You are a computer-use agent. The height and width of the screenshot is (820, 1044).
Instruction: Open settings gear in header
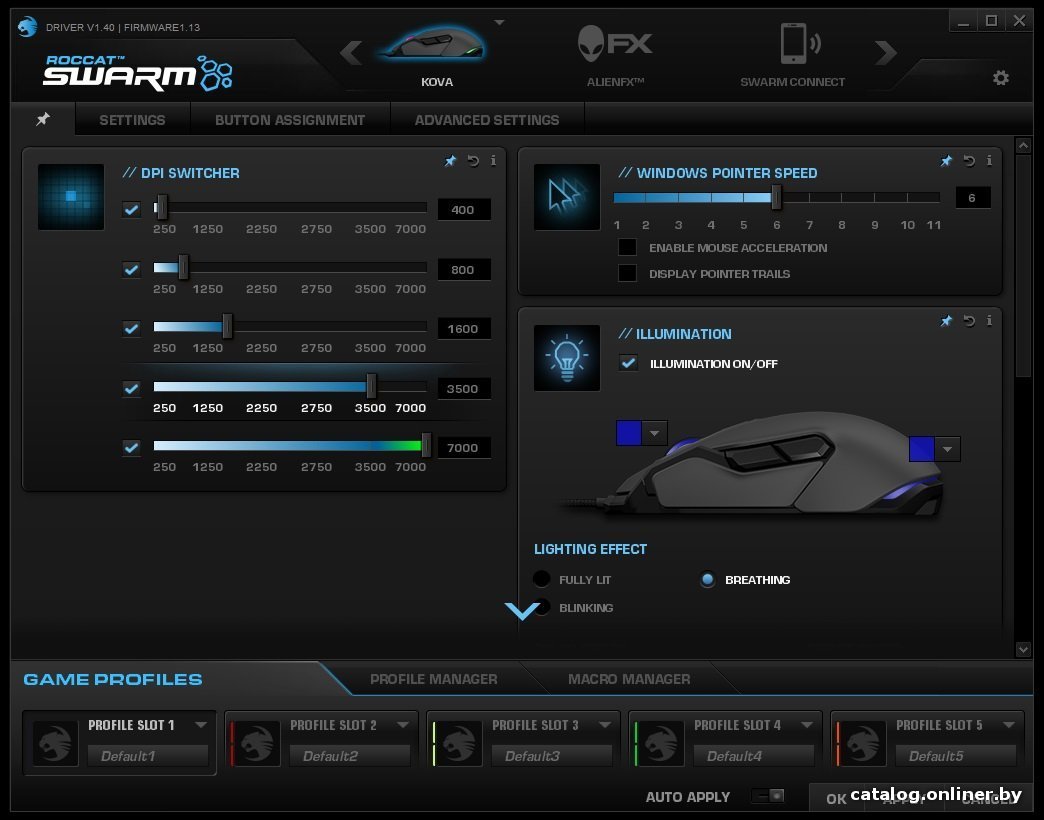[1001, 78]
